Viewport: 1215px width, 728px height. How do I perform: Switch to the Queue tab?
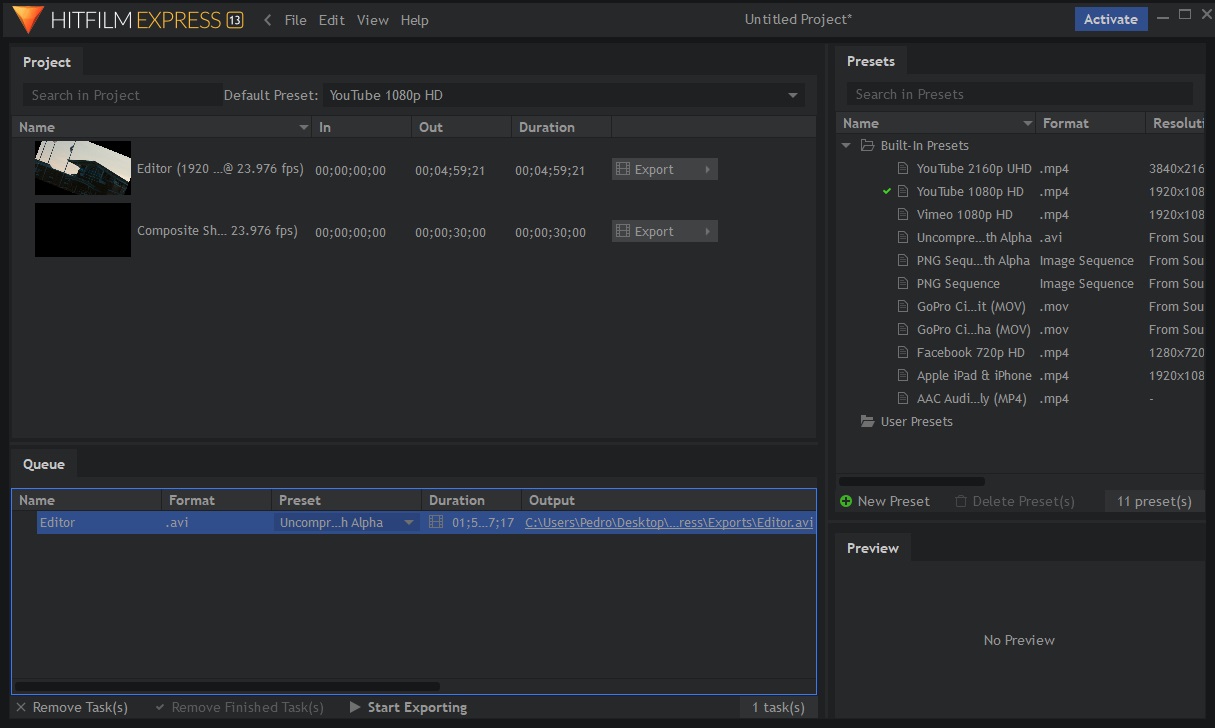(44, 464)
